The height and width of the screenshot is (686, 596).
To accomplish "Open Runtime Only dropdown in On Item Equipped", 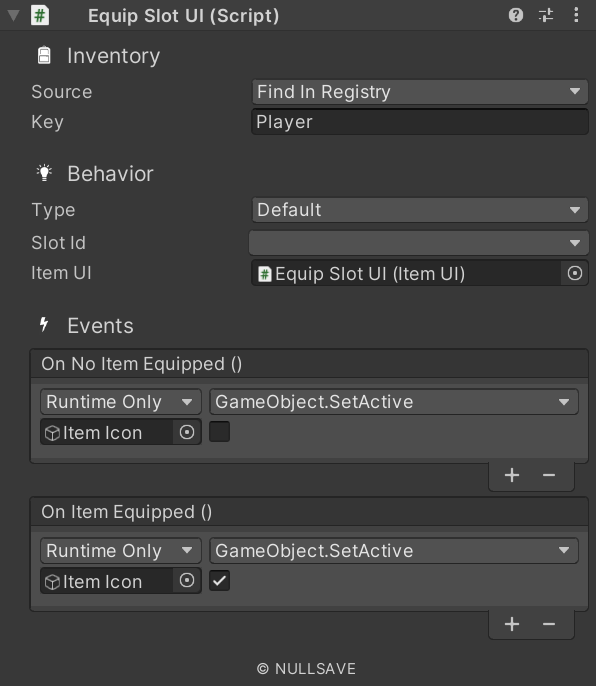I will tap(121, 550).
